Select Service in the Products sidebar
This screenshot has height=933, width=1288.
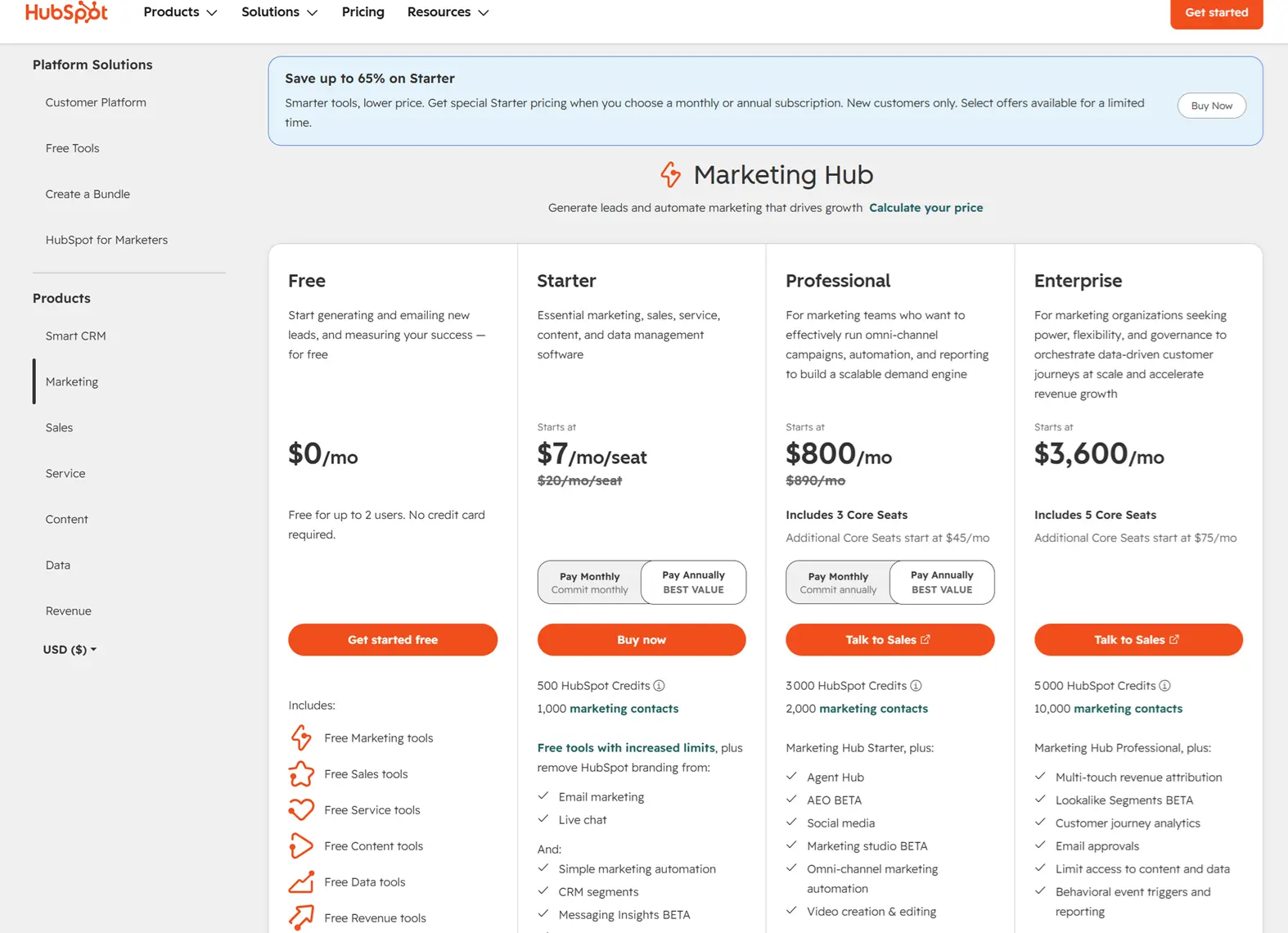(x=65, y=473)
